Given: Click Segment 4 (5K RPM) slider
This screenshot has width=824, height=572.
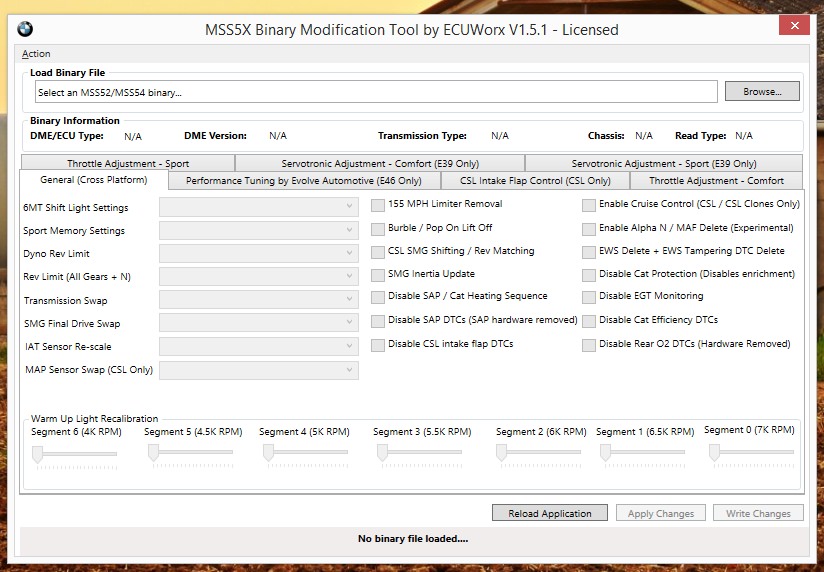Looking at the screenshot, I should click(x=305, y=455).
